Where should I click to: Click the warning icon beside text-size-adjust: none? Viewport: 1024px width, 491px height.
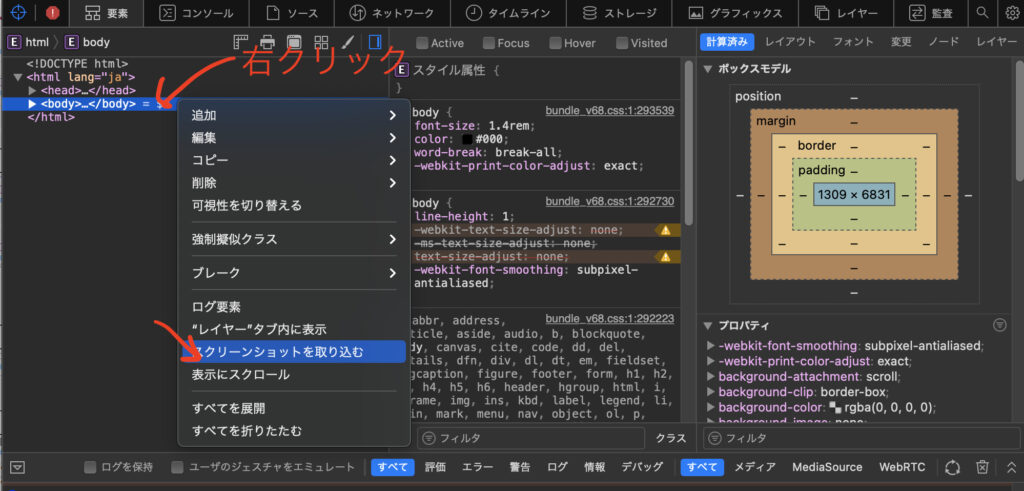pyautogui.click(x=665, y=257)
